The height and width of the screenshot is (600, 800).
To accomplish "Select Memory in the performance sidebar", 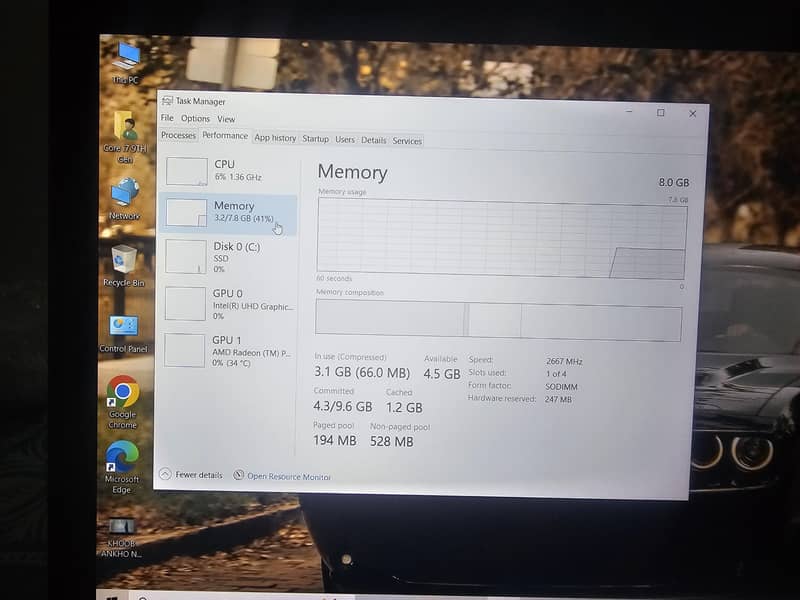I will (x=229, y=213).
